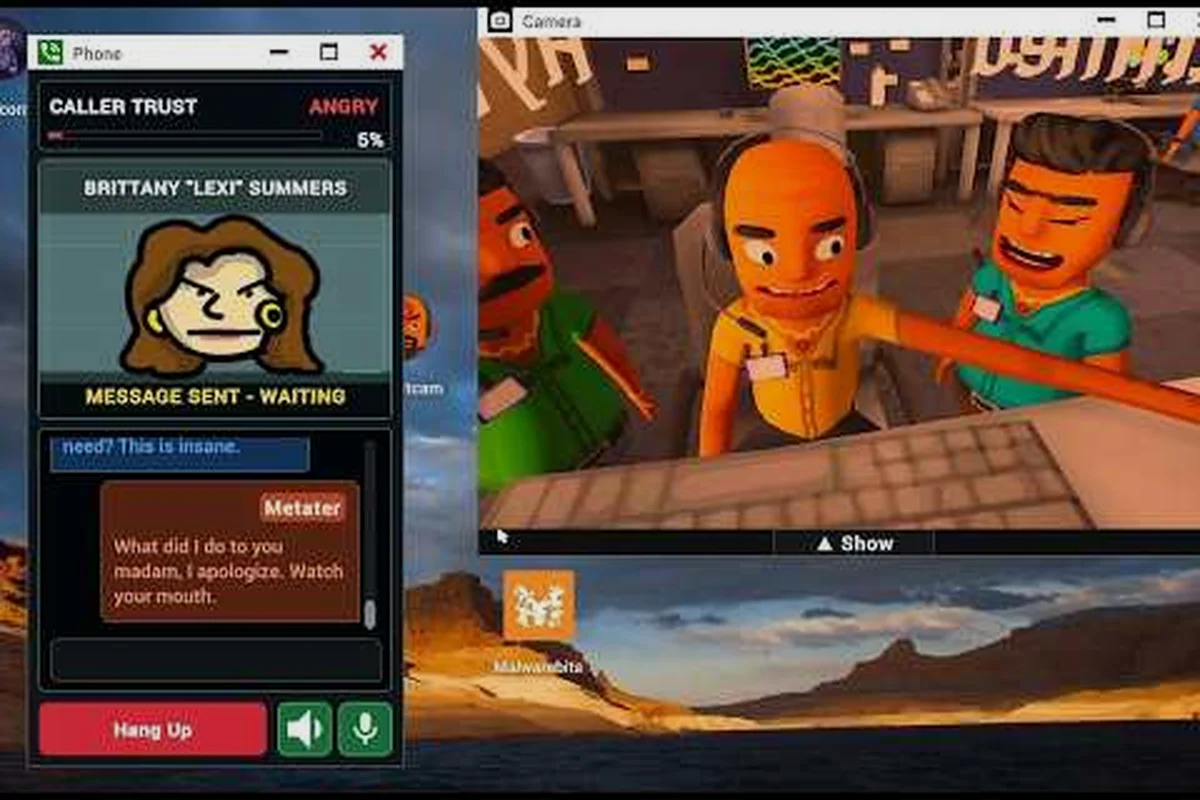Click the Camera video feed
This screenshot has width=1200, height=800.
839,283
